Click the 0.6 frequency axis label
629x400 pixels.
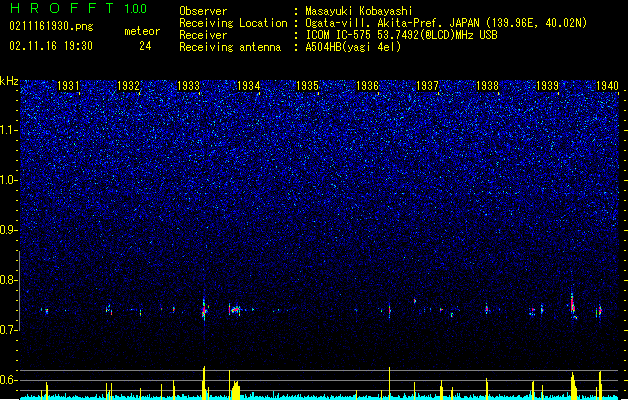click(9, 380)
